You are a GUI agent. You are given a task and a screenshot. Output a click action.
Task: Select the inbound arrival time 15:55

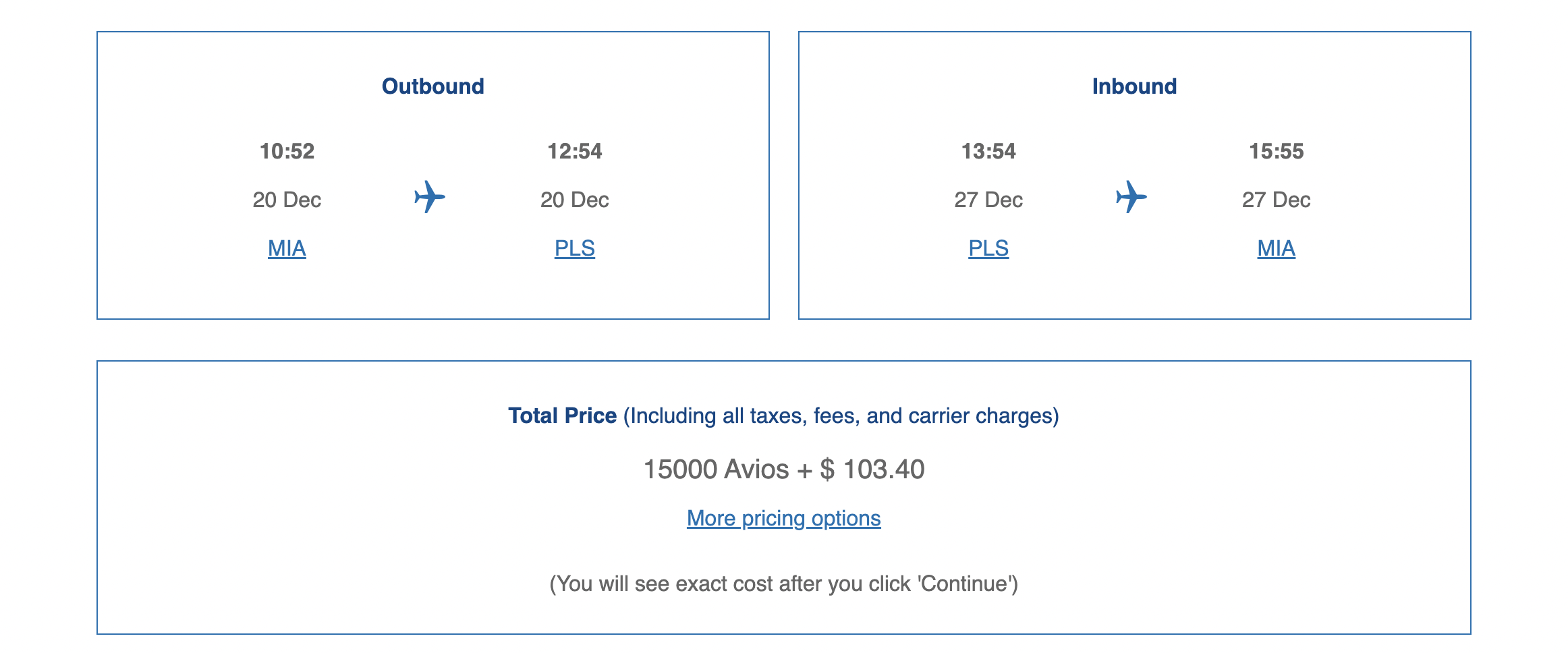(x=1276, y=152)
